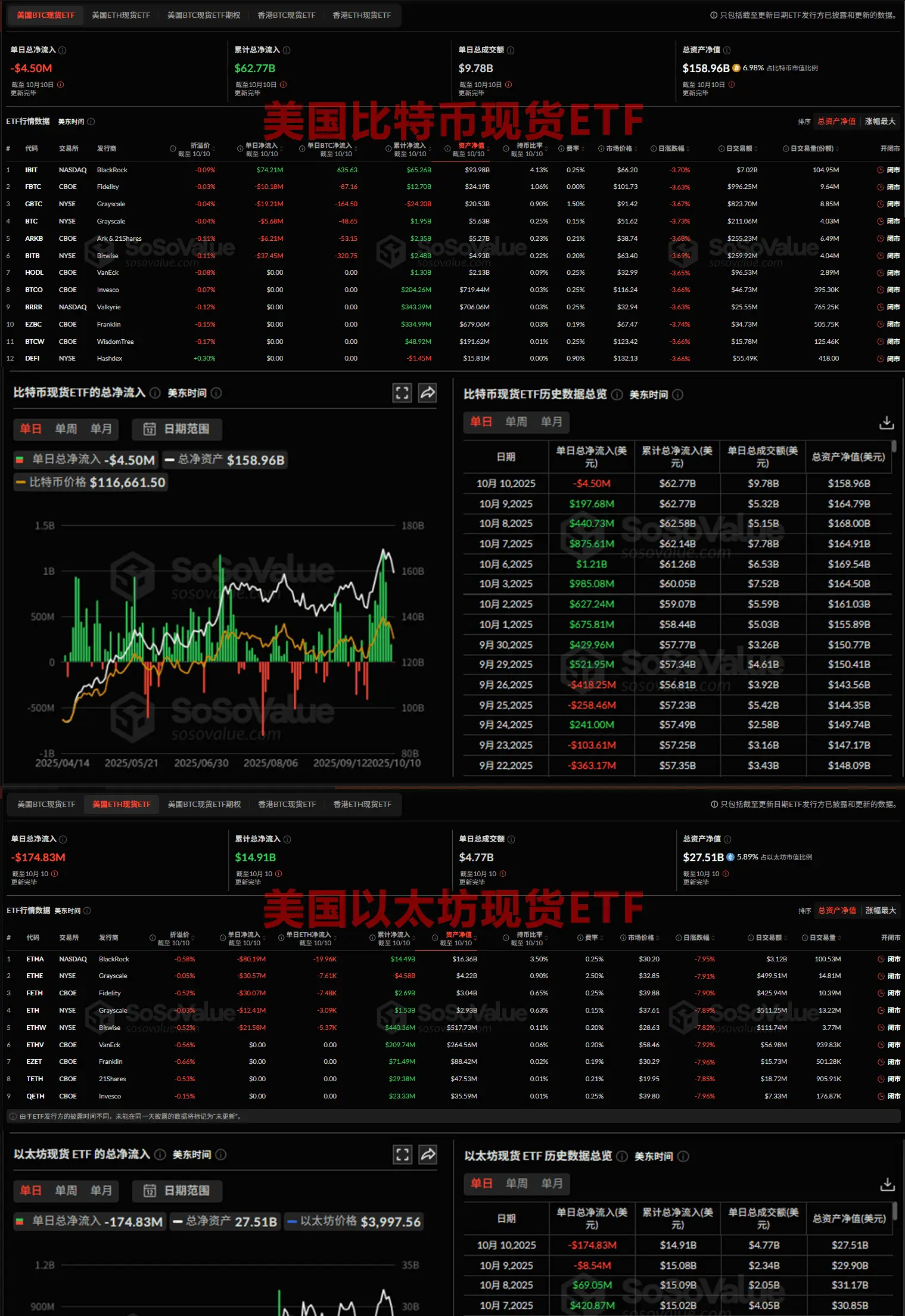Toggle 总净资产 $158.96B series in Bitcoin chart legend

coord(225,460)
